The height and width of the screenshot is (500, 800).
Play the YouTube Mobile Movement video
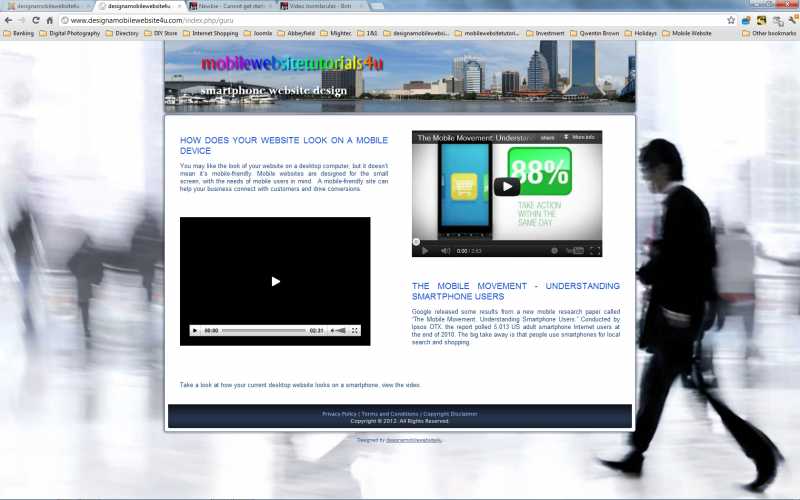click(x=507, y=187)
